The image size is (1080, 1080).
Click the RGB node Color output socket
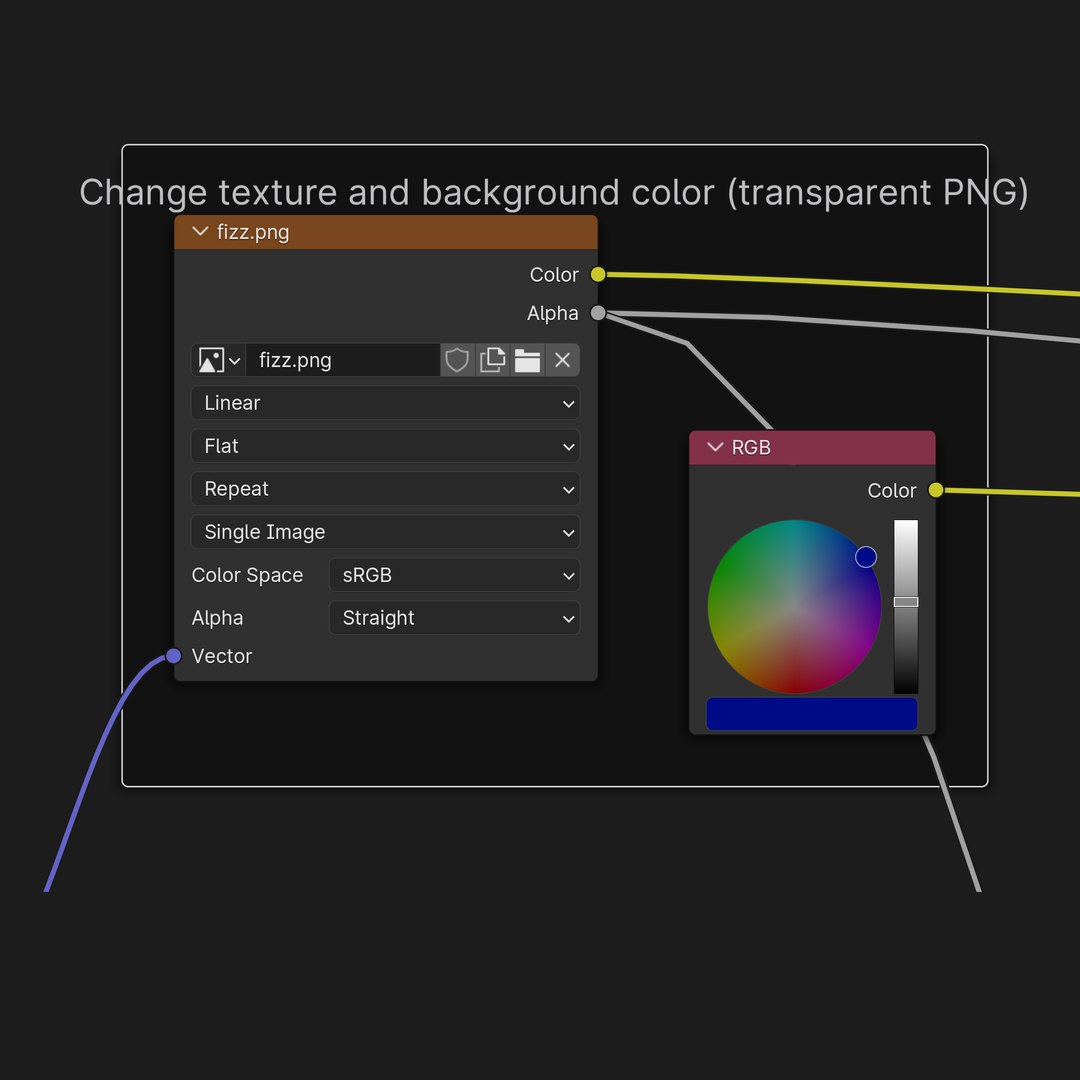pos(935,490)
